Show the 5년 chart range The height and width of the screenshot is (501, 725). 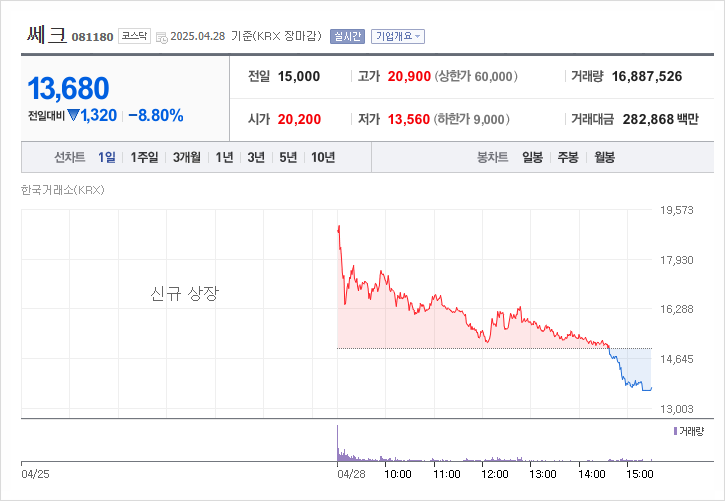click(x=288, y=157)
